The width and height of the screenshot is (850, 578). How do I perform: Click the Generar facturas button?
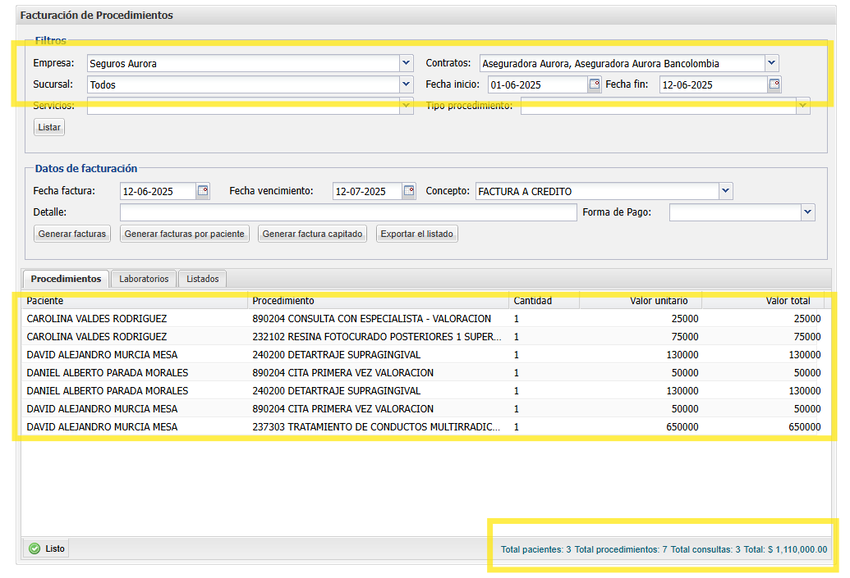72,234
